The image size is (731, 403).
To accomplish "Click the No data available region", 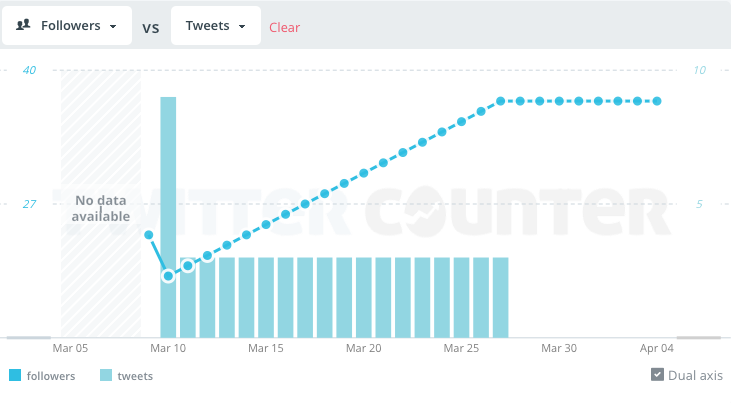I will [101, 208].
